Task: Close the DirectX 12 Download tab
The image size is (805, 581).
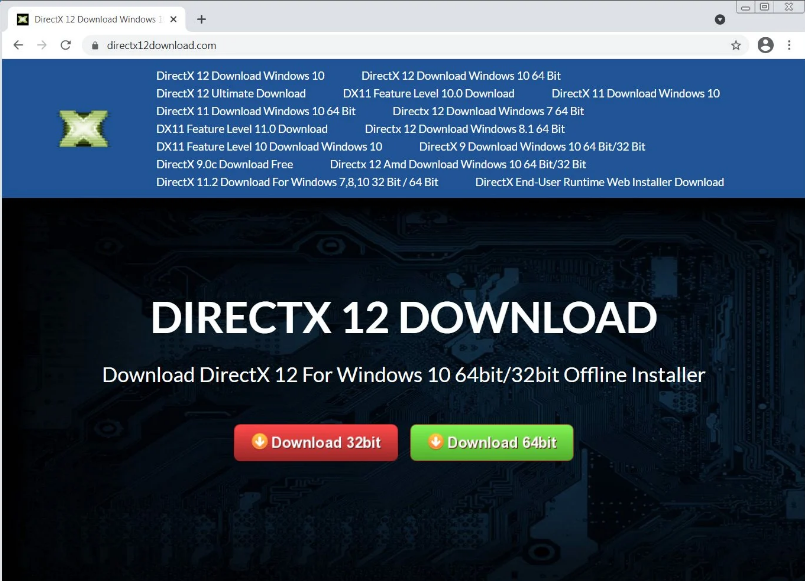Action: pyautogui.click(x=174, y=20)
